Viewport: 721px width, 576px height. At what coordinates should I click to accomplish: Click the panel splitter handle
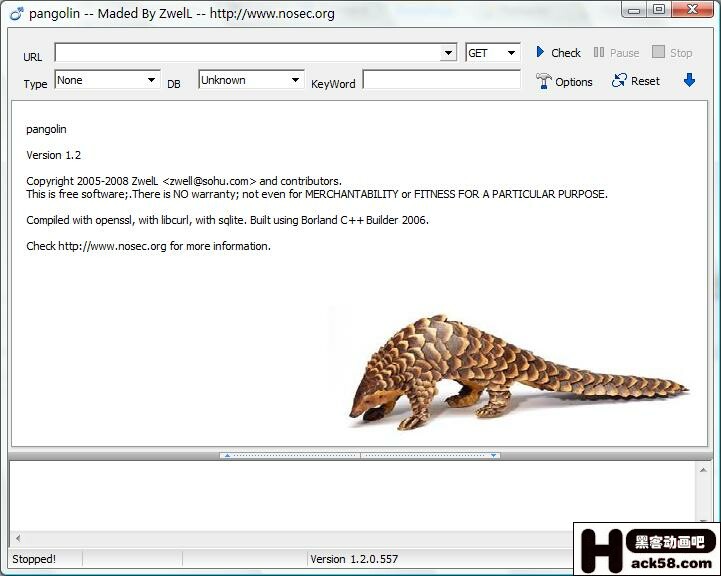(x=360, y=455)
